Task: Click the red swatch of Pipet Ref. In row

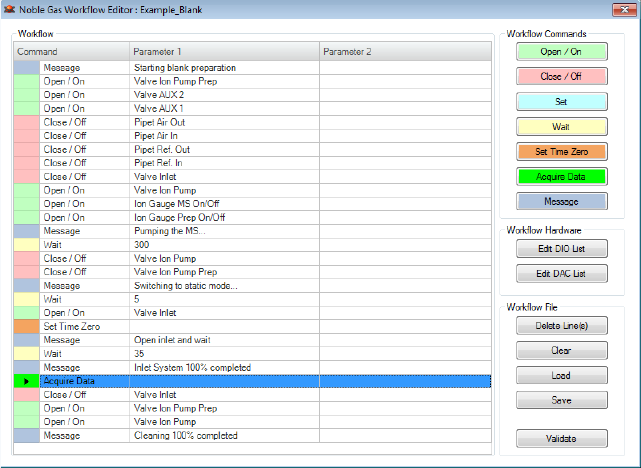Action: 27,163
